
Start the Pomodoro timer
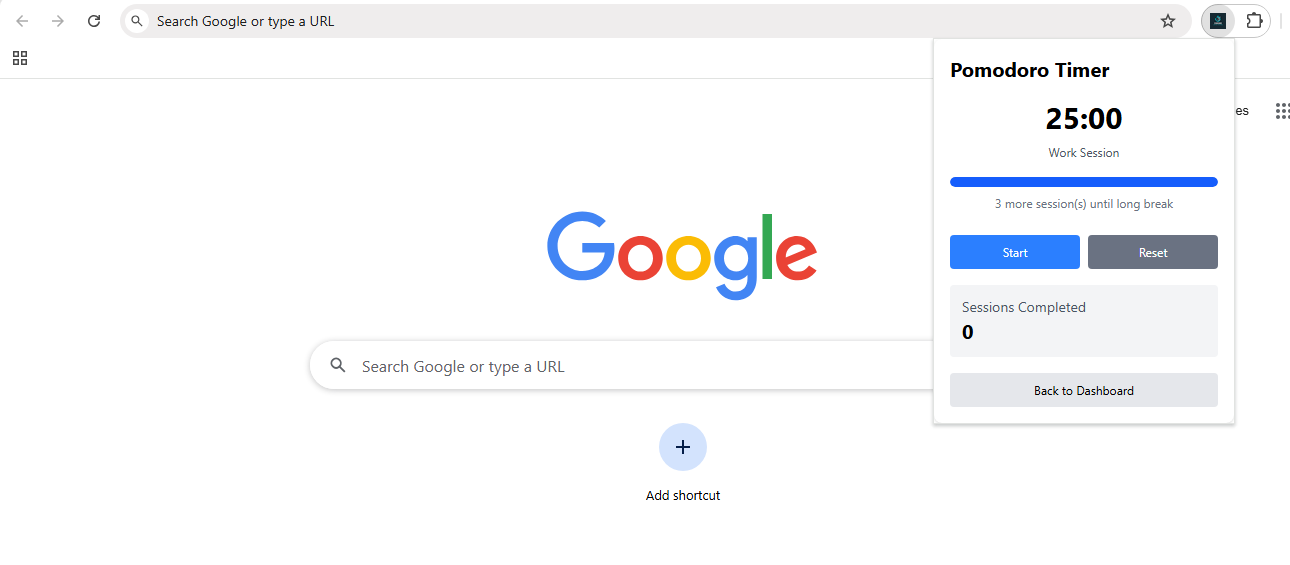1015,252
